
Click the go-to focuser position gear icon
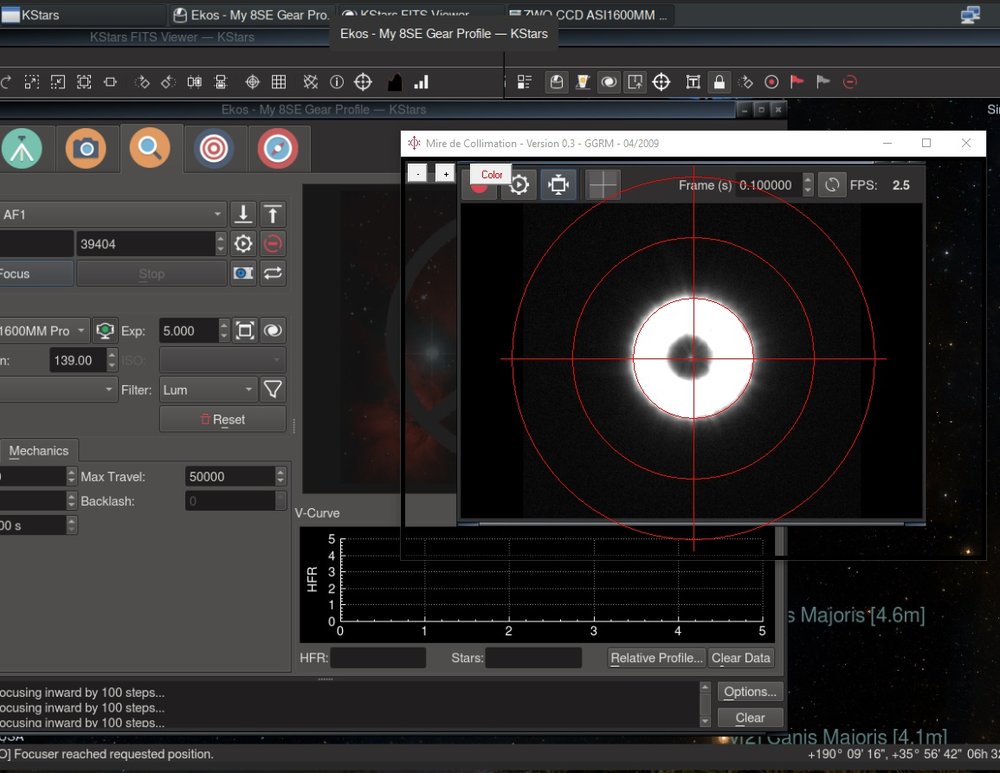click(x=243, y=244)
